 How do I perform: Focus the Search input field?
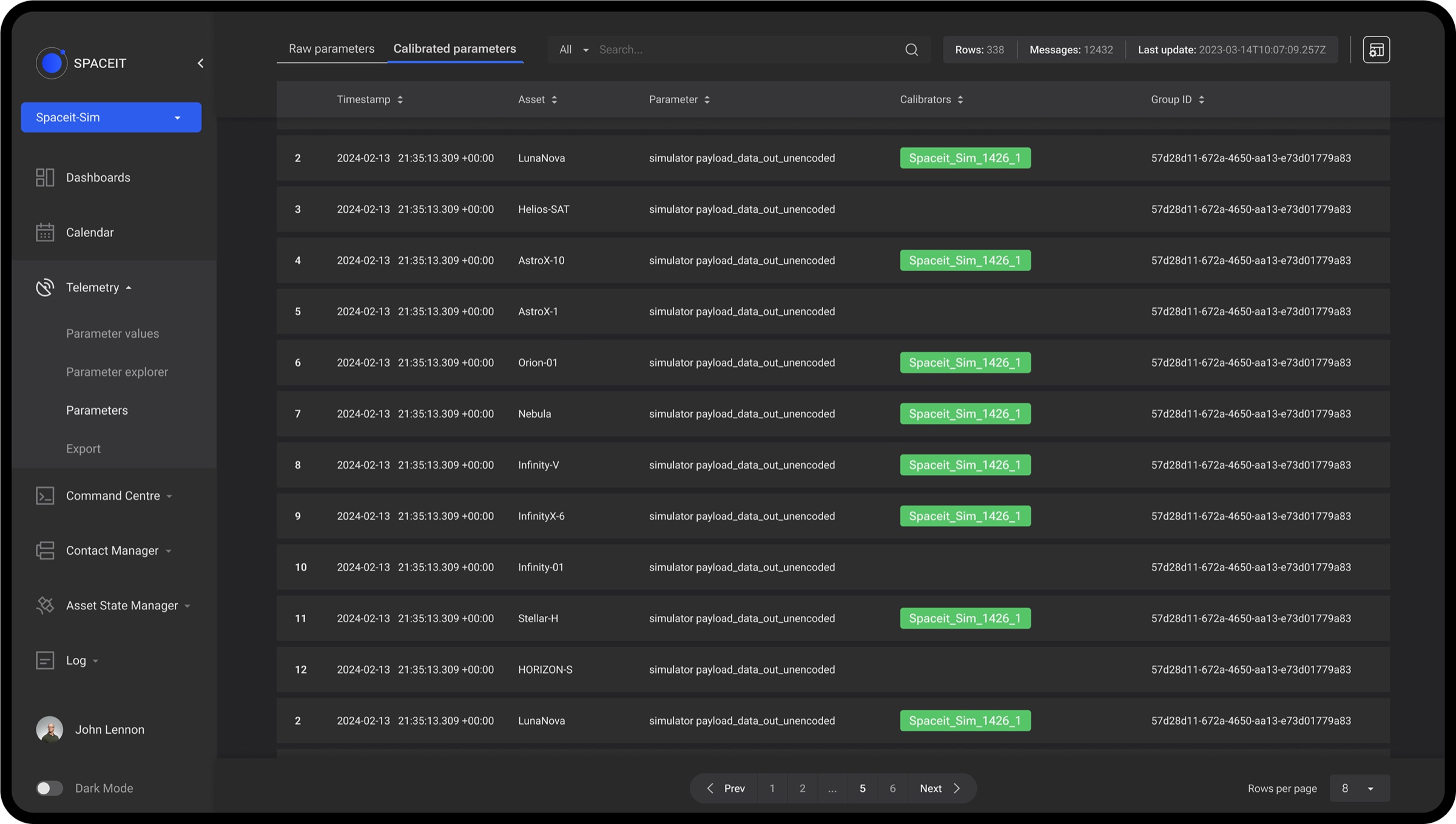pyautogui.click(x=747, y=50)
